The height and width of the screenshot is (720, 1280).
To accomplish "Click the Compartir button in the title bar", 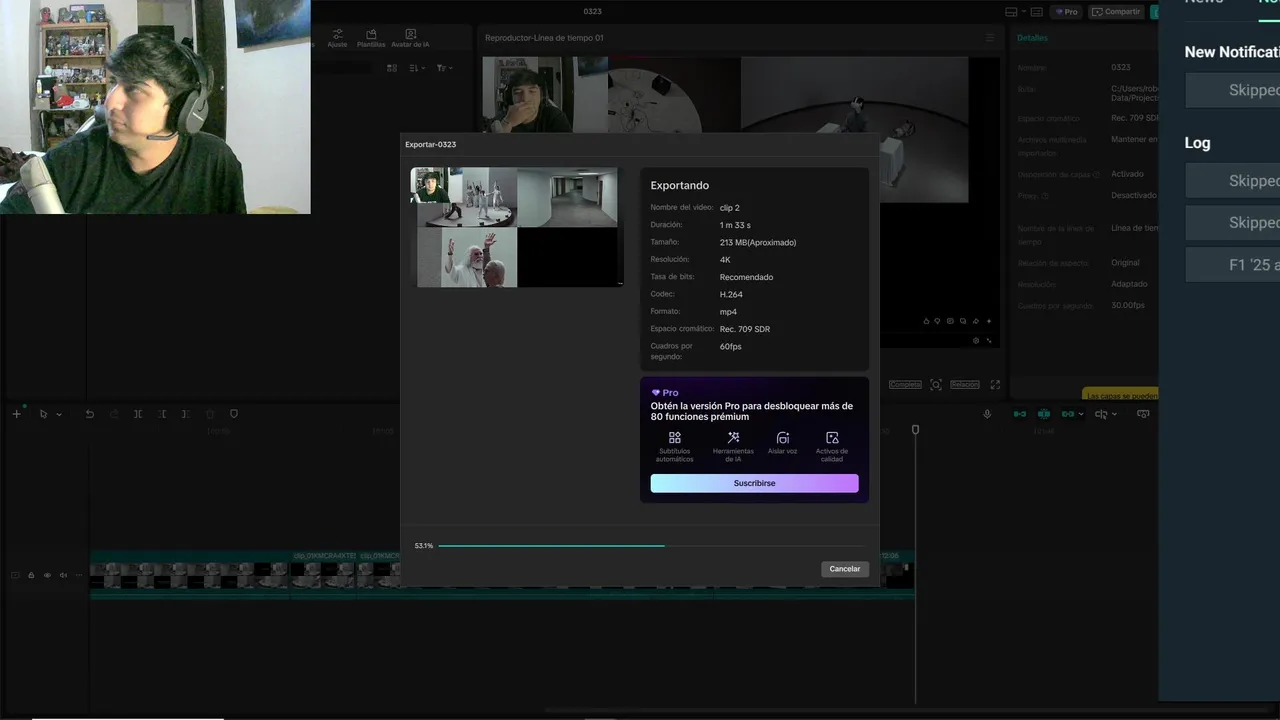I will tap(1116, 12).
